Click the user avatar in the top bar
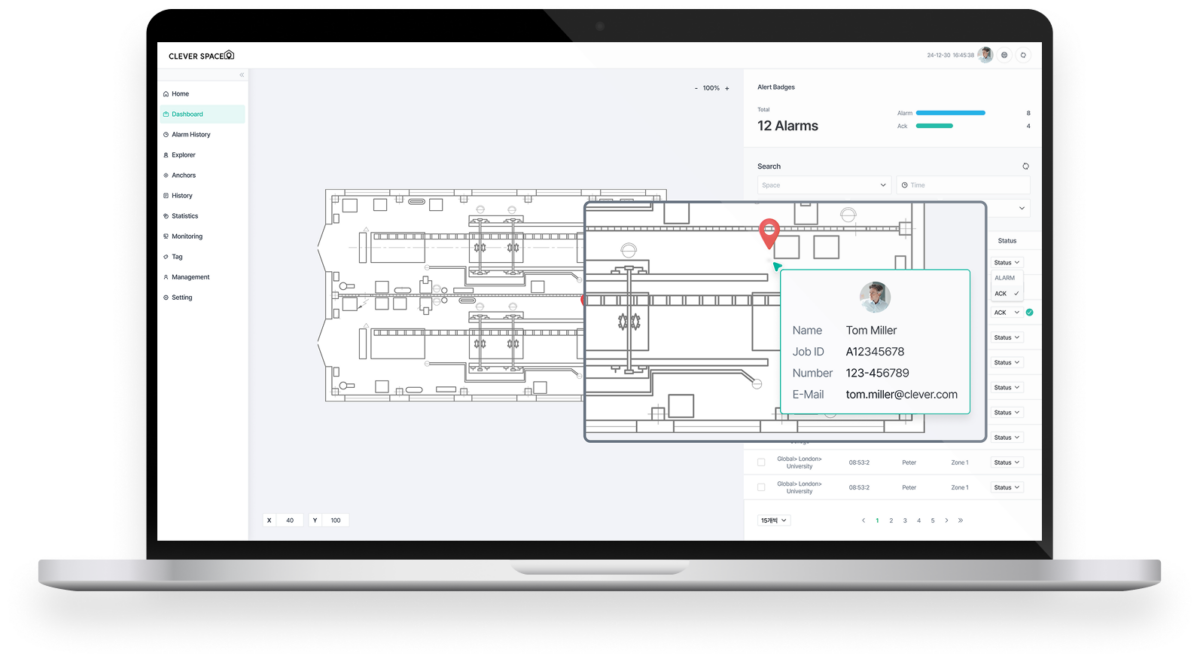 [x=985, y=55]
